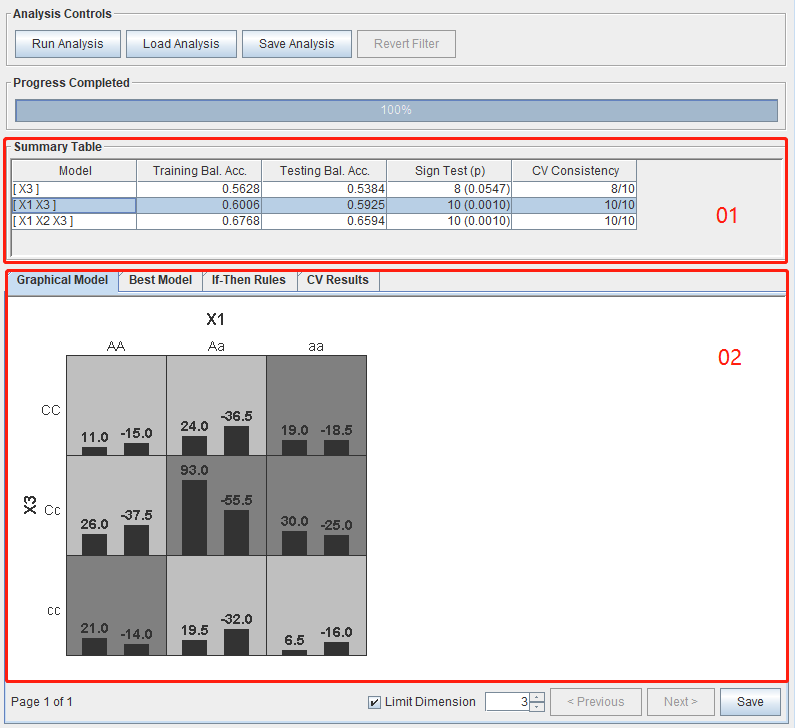Screen dimensions: 795x728
Task: Select the [ X1 X2 X3 ] model row
Action: (324, 221)
